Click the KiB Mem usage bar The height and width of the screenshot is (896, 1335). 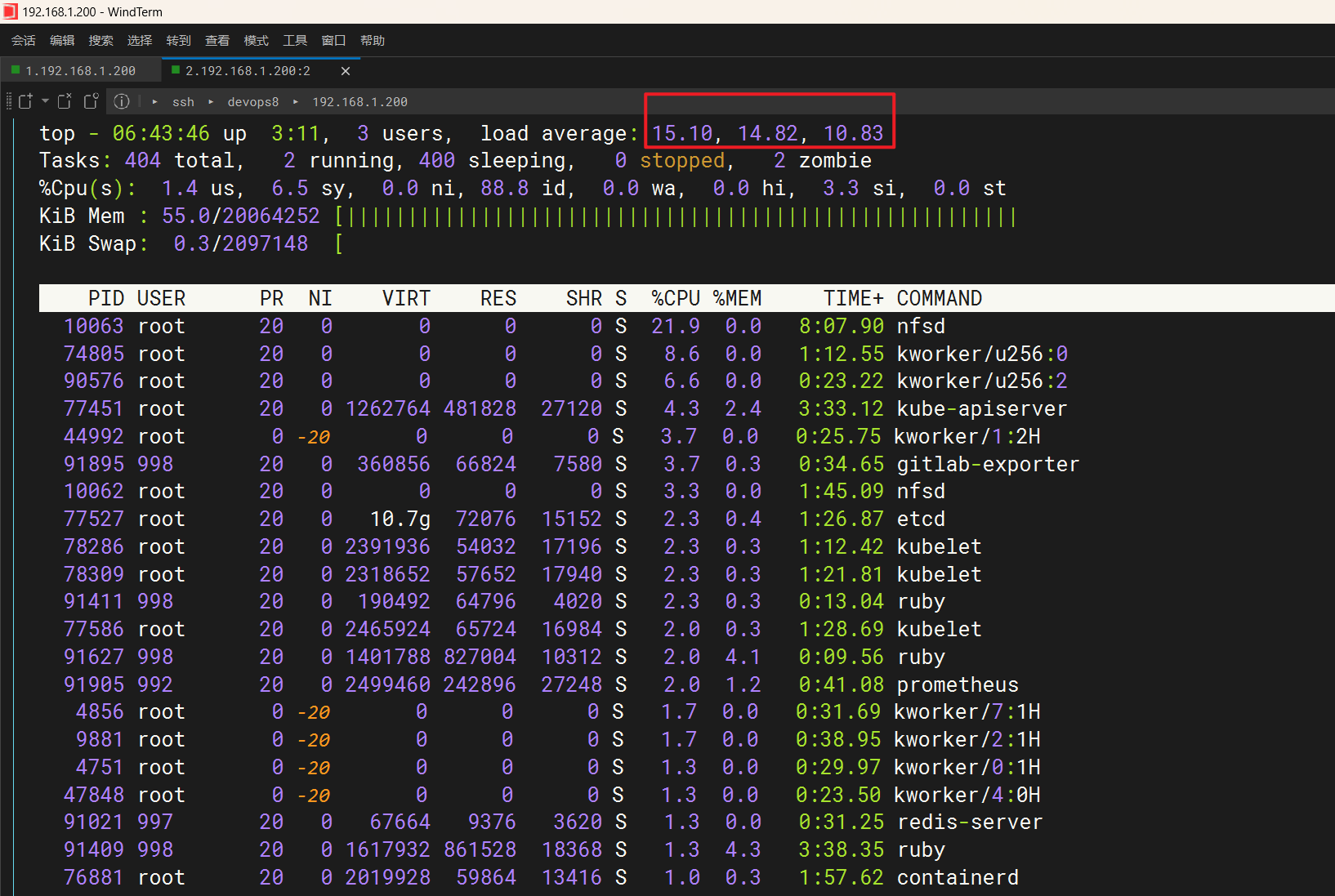676,216
